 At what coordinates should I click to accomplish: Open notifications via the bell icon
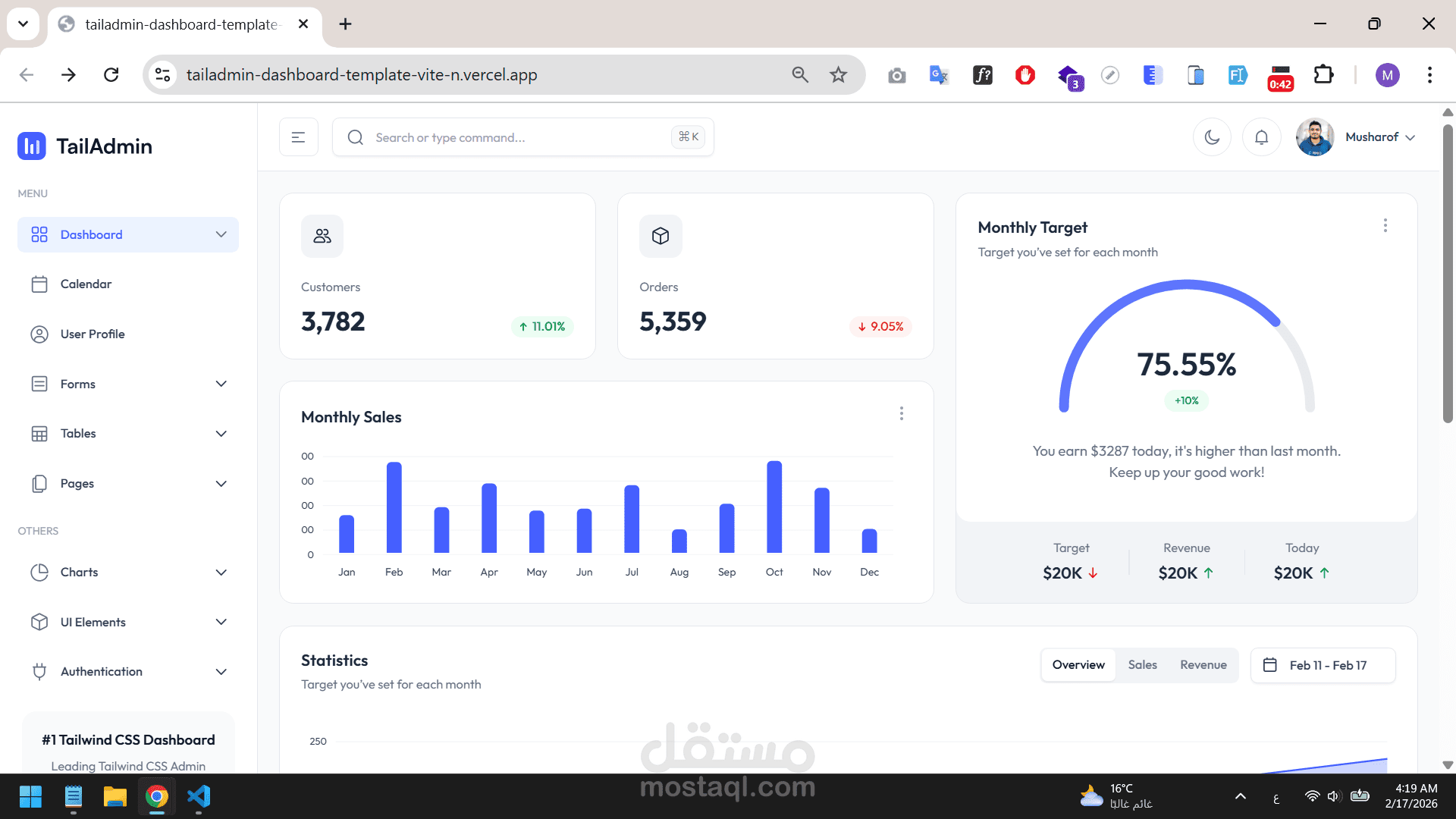pos(1261,136)
